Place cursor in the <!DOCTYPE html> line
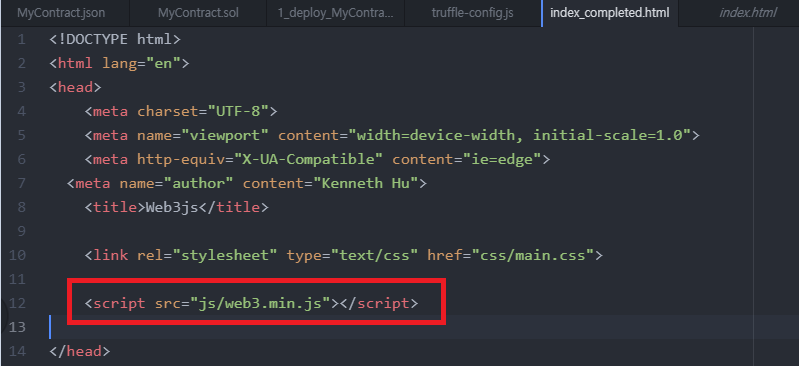The width and height of the screenshot is (799, 366). pyautogui.click(x=115, y=39)
